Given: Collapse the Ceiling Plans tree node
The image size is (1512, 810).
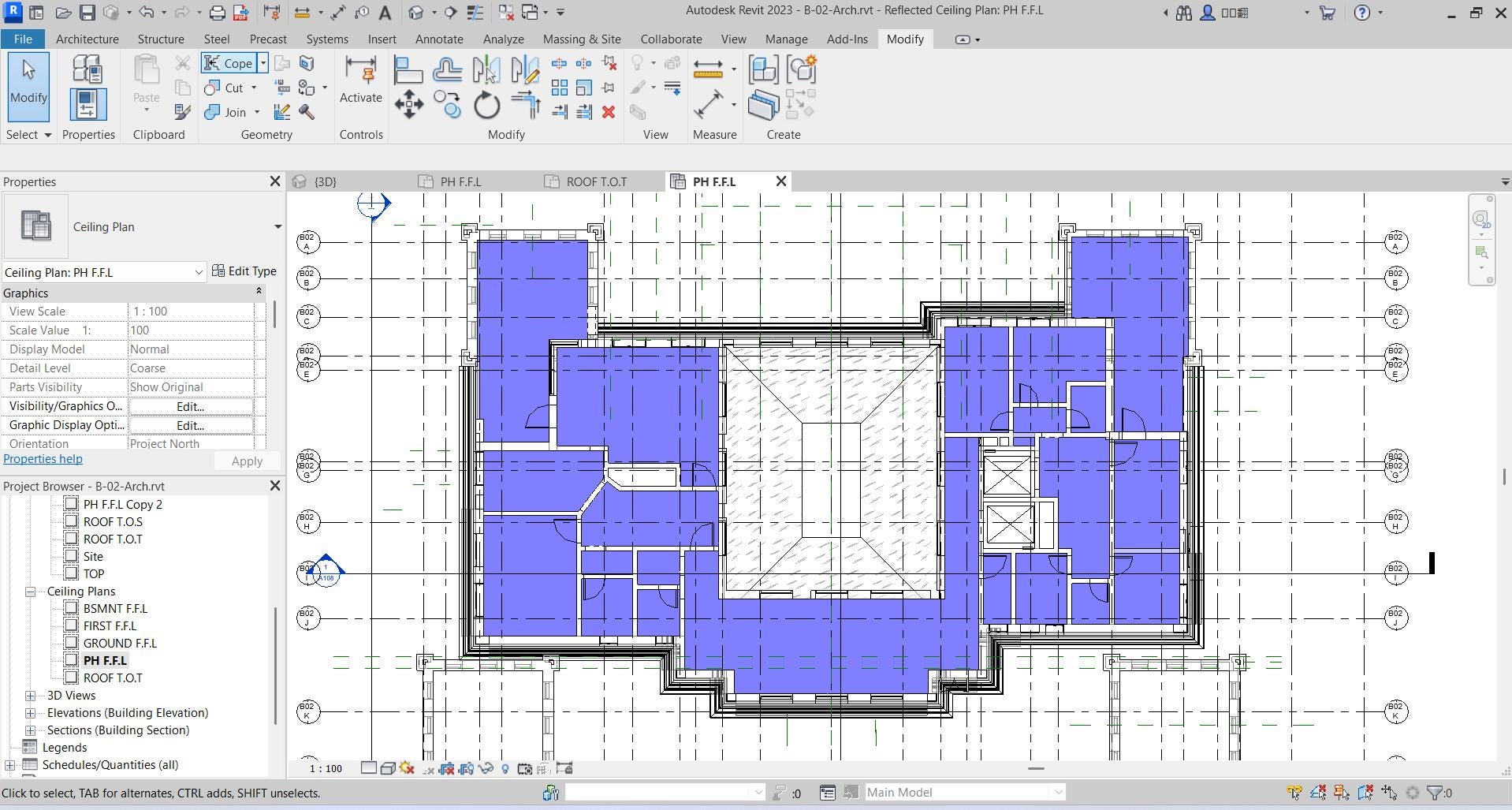Looking at the screenshot, I should [x=30, y=592].
